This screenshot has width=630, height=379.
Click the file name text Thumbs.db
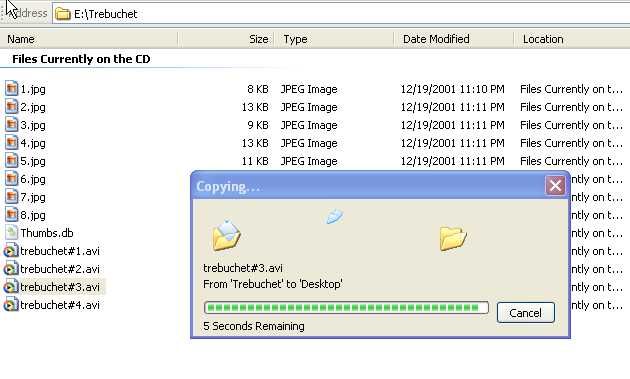pos(47,233)
